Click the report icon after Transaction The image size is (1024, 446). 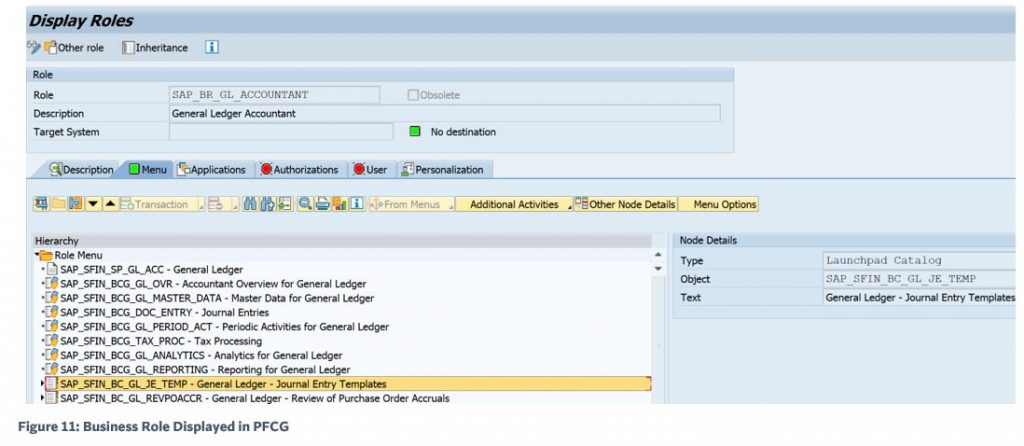click(216, 204)
